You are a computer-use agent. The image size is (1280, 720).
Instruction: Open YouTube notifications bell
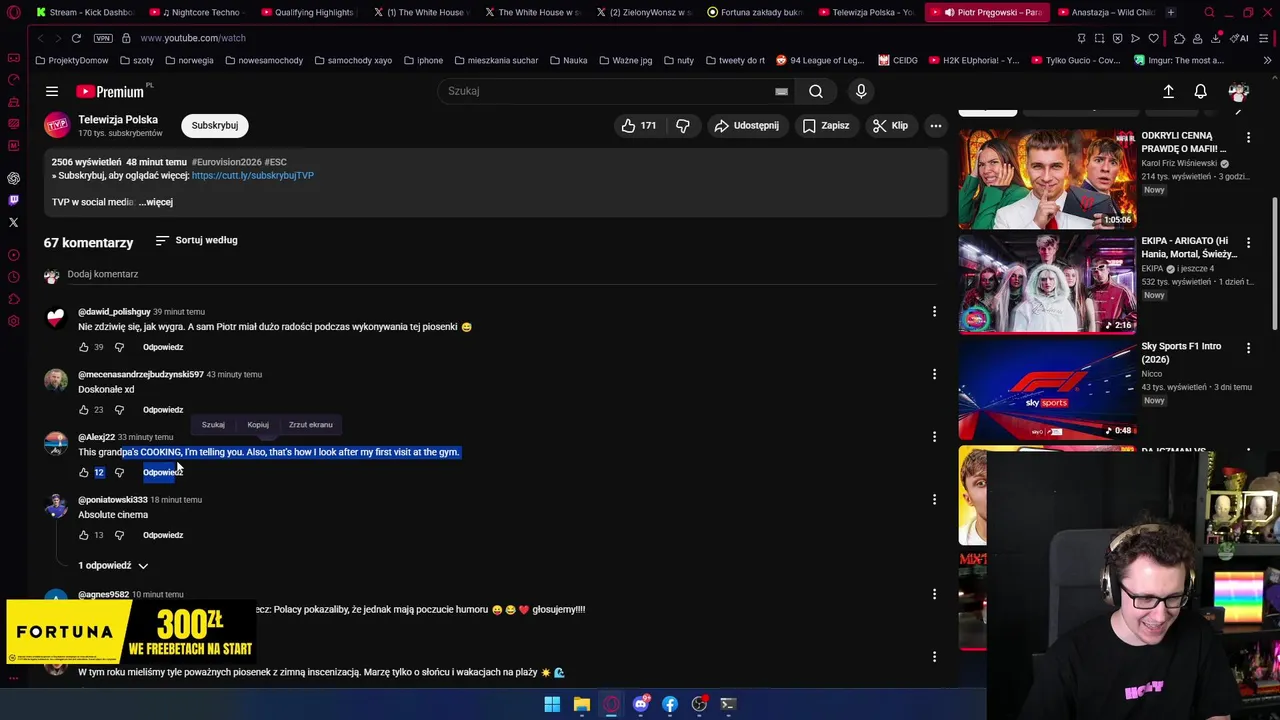coord(1200,91)
